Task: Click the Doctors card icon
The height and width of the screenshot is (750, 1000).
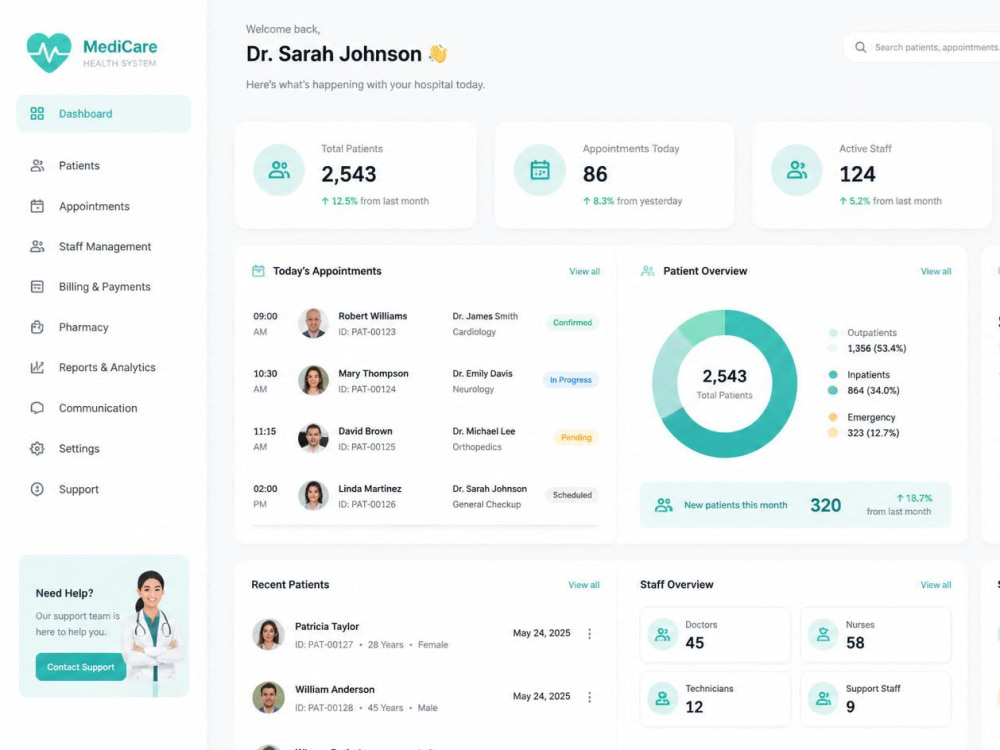Action: 663,635
